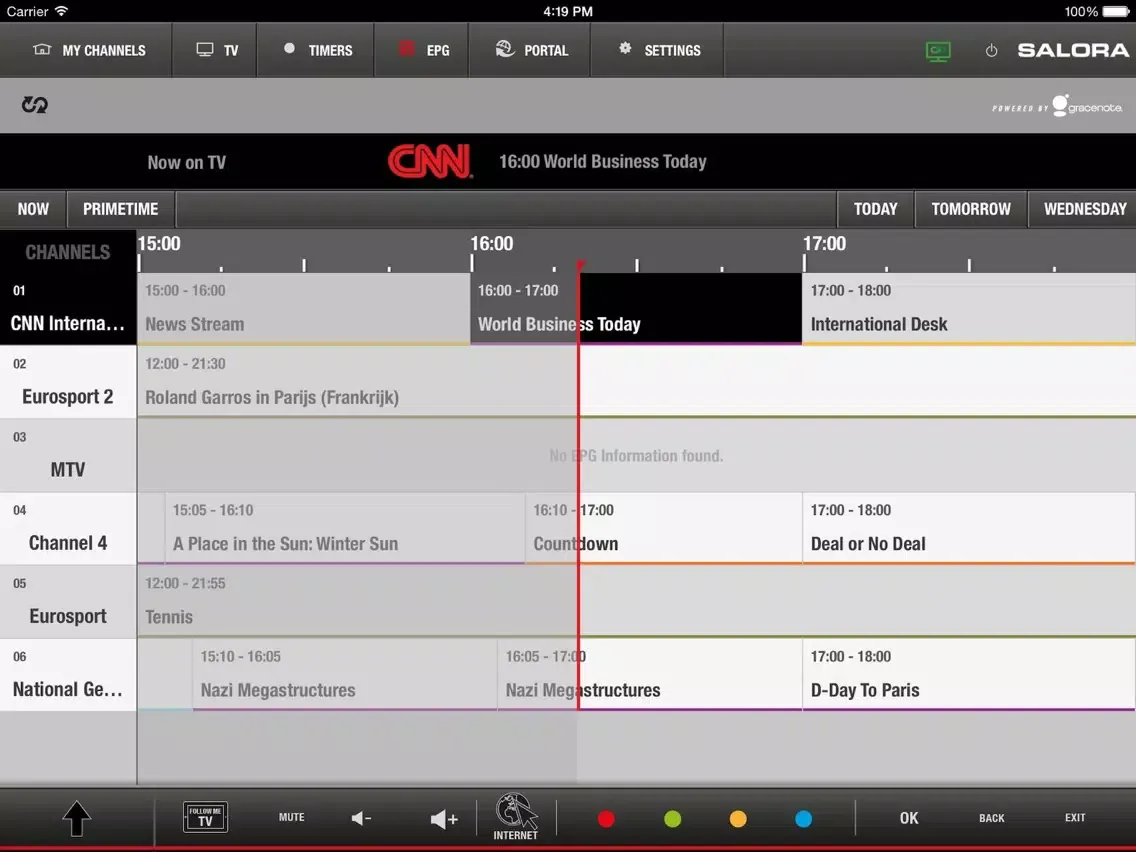Tap the power icon
Image resolution: width=1136 pixels, height=852 pixels.
pos(991,51)
